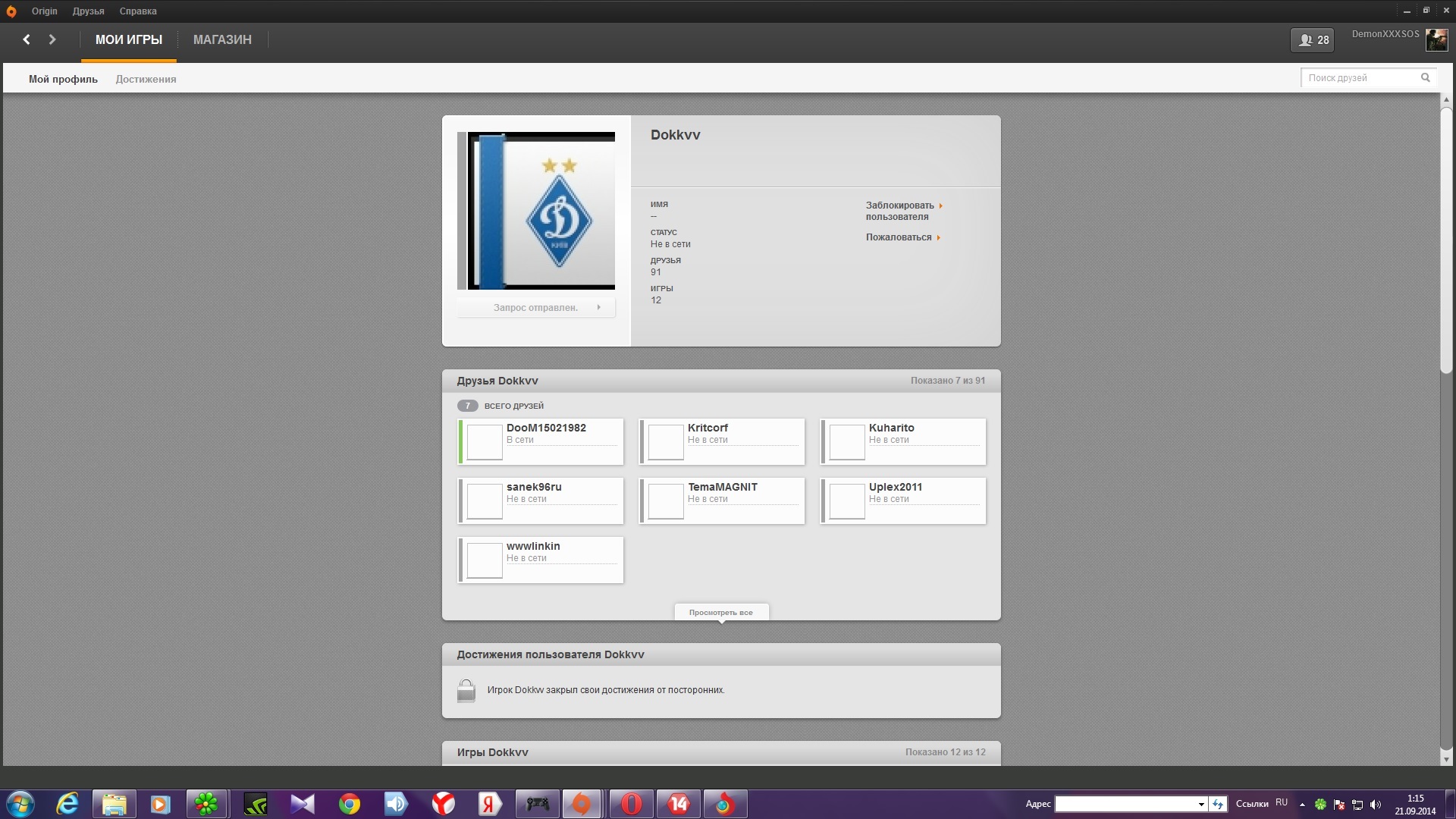Click the volume speaker tray icon
Screen dimensions: 1456x819
(1376, 805)
